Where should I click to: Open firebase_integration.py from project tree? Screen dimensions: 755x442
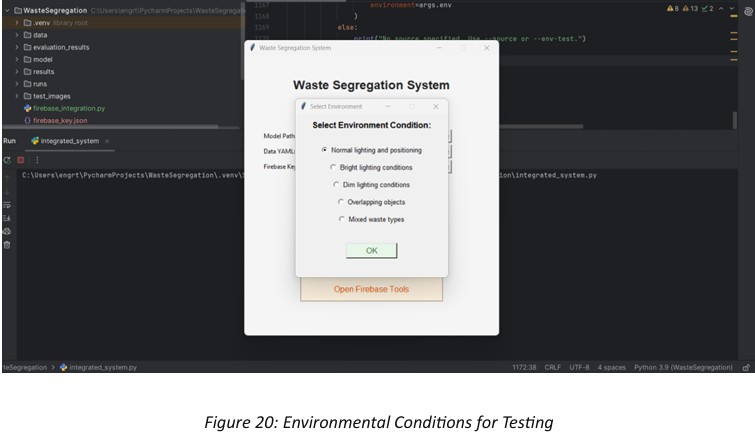point(68,108)
